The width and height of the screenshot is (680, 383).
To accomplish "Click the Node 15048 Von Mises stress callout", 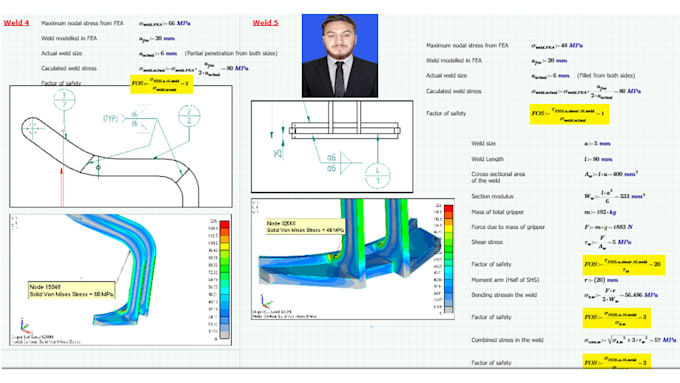I will [72, 291].
